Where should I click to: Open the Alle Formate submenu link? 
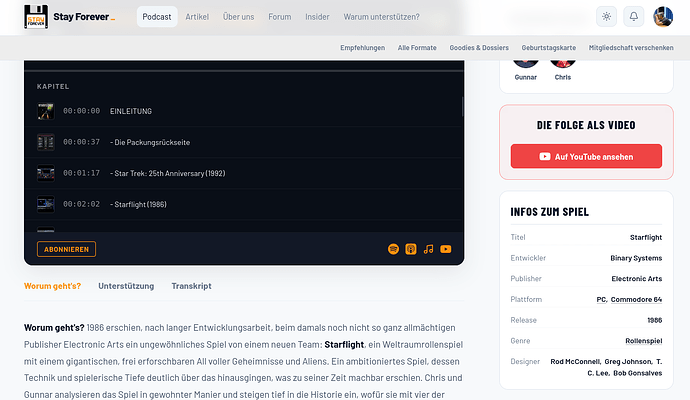click(417, 48)
